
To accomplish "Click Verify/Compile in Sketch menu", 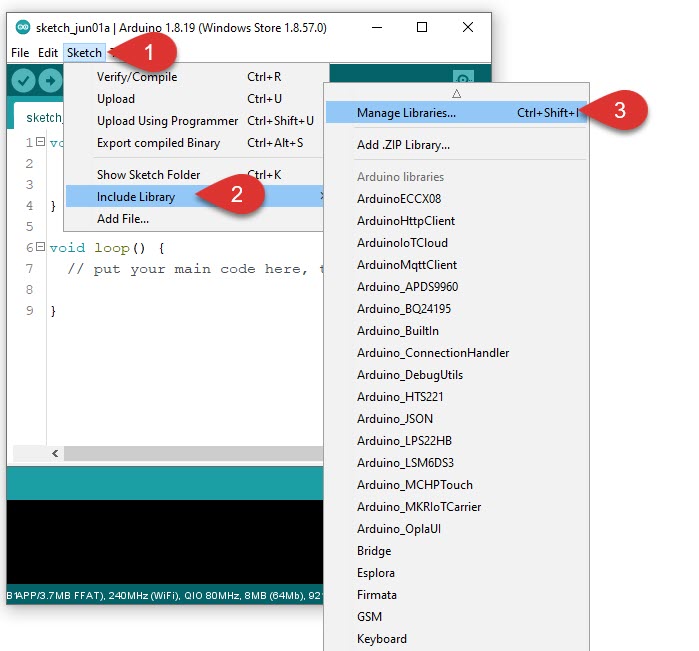I will pyautogui.click(x=137, y=77).
